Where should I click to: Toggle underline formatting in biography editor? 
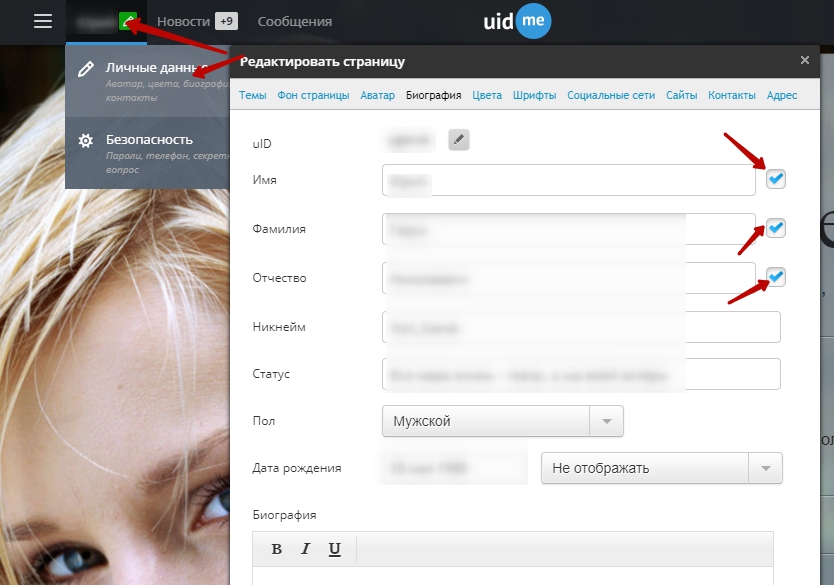[335, 549]
